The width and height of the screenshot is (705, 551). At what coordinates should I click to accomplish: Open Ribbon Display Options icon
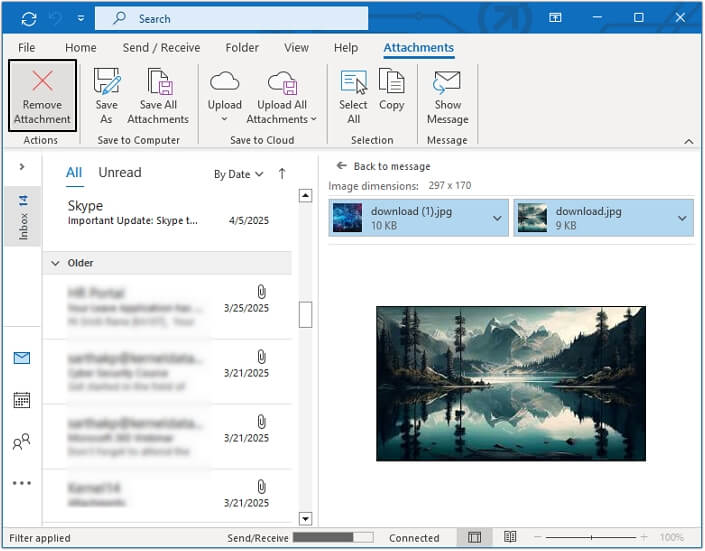pyautogui.click(x=555, y=18)
